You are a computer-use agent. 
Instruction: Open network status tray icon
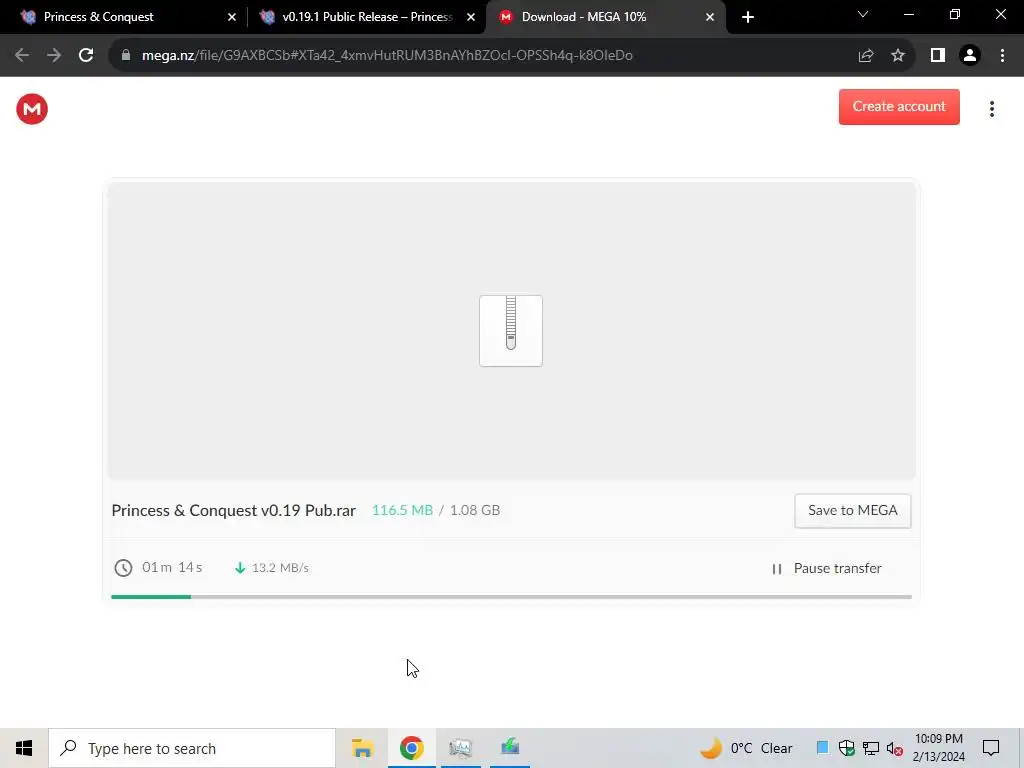(x=871, y=748)
